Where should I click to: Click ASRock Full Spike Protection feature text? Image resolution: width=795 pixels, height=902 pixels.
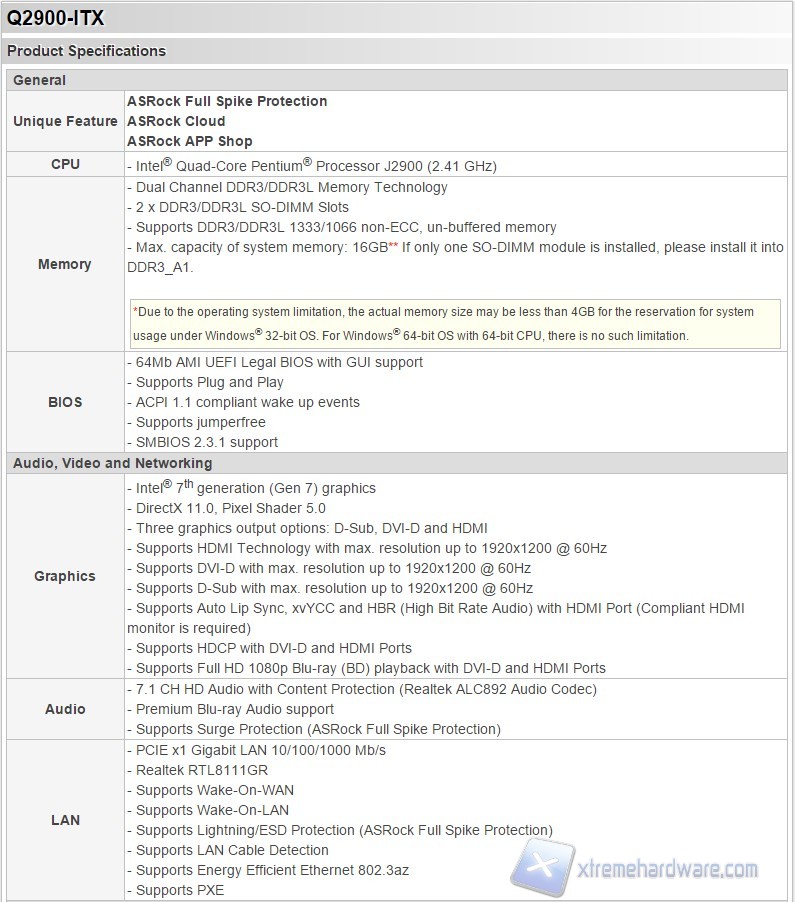coord(227,101)
